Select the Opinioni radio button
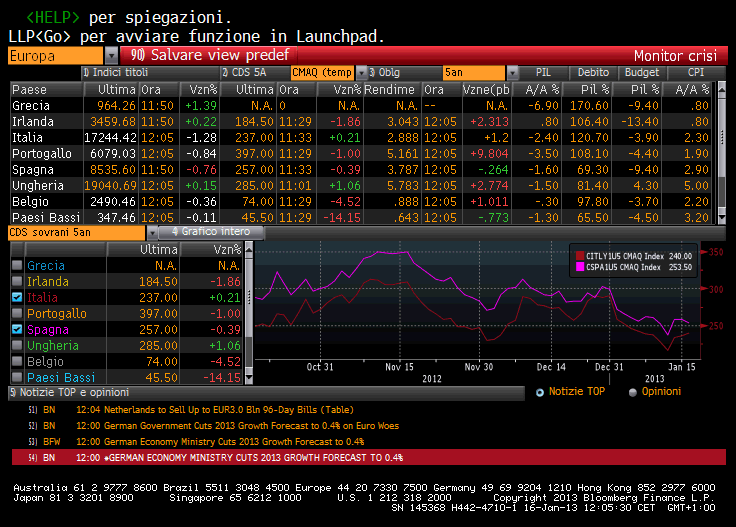Viewport: 736px width, 527px height. [633, 392]
